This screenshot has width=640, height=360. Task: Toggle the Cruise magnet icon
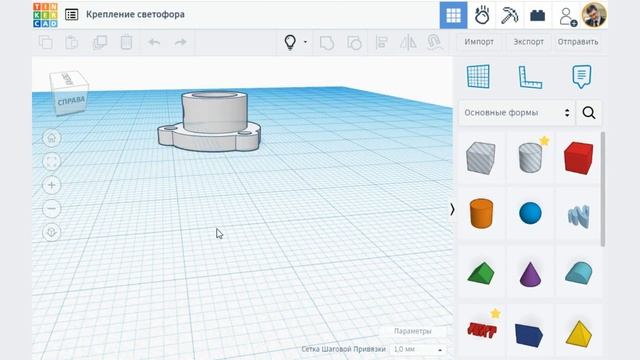click(435, 42)
